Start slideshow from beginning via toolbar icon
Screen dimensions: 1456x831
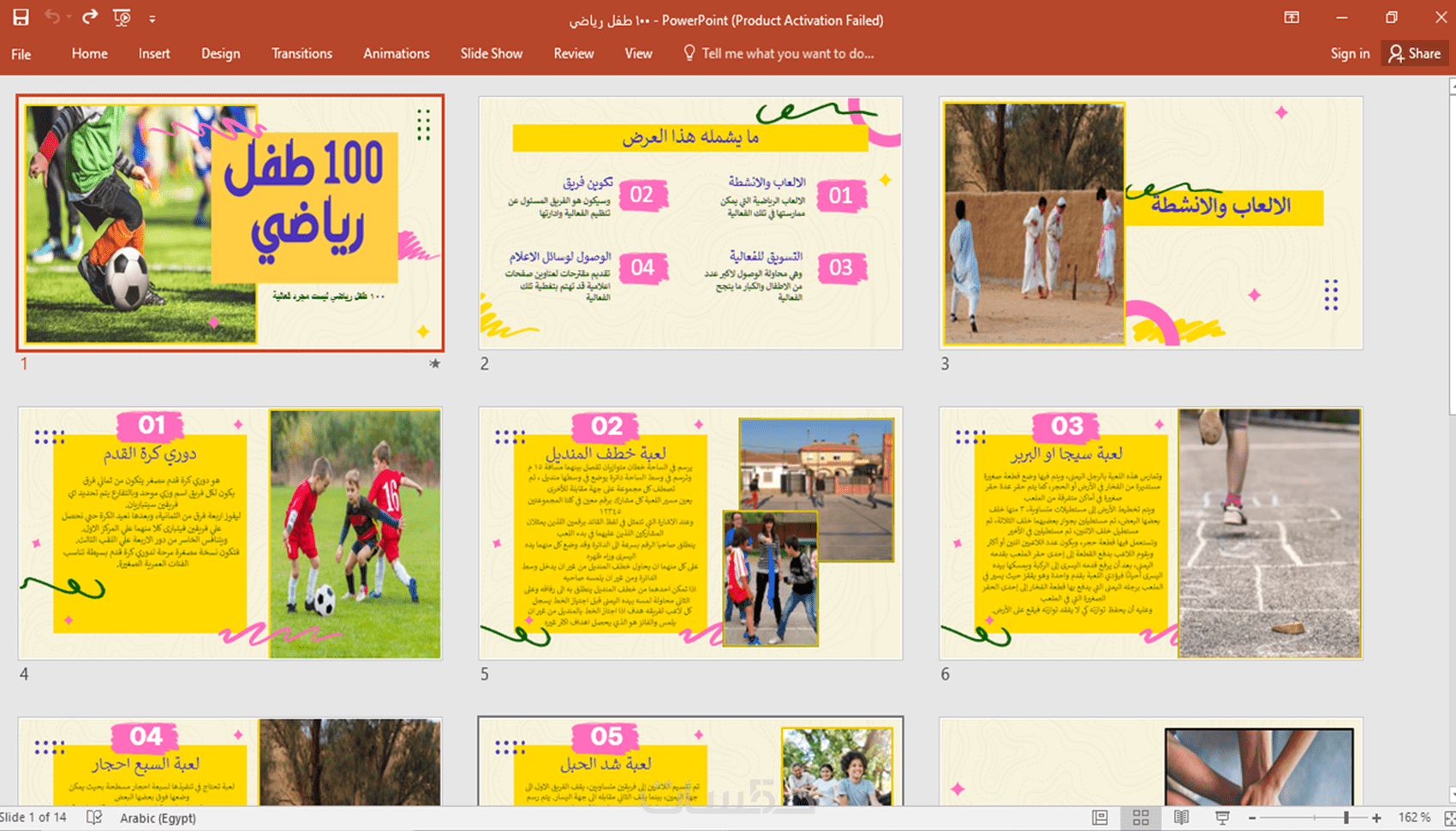pos(122,17)
